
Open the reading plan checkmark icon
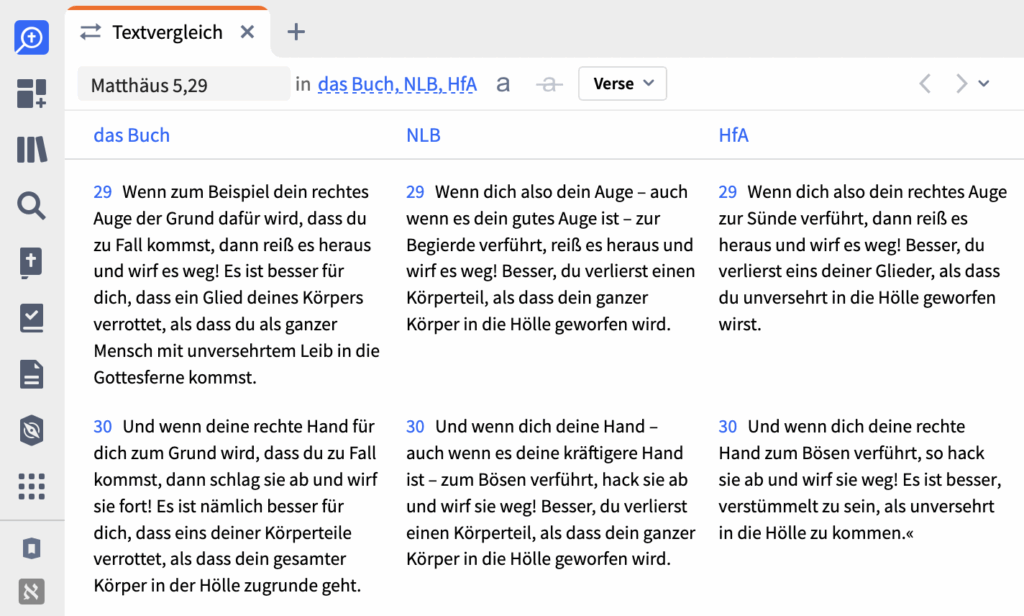(x=31, y=318)
